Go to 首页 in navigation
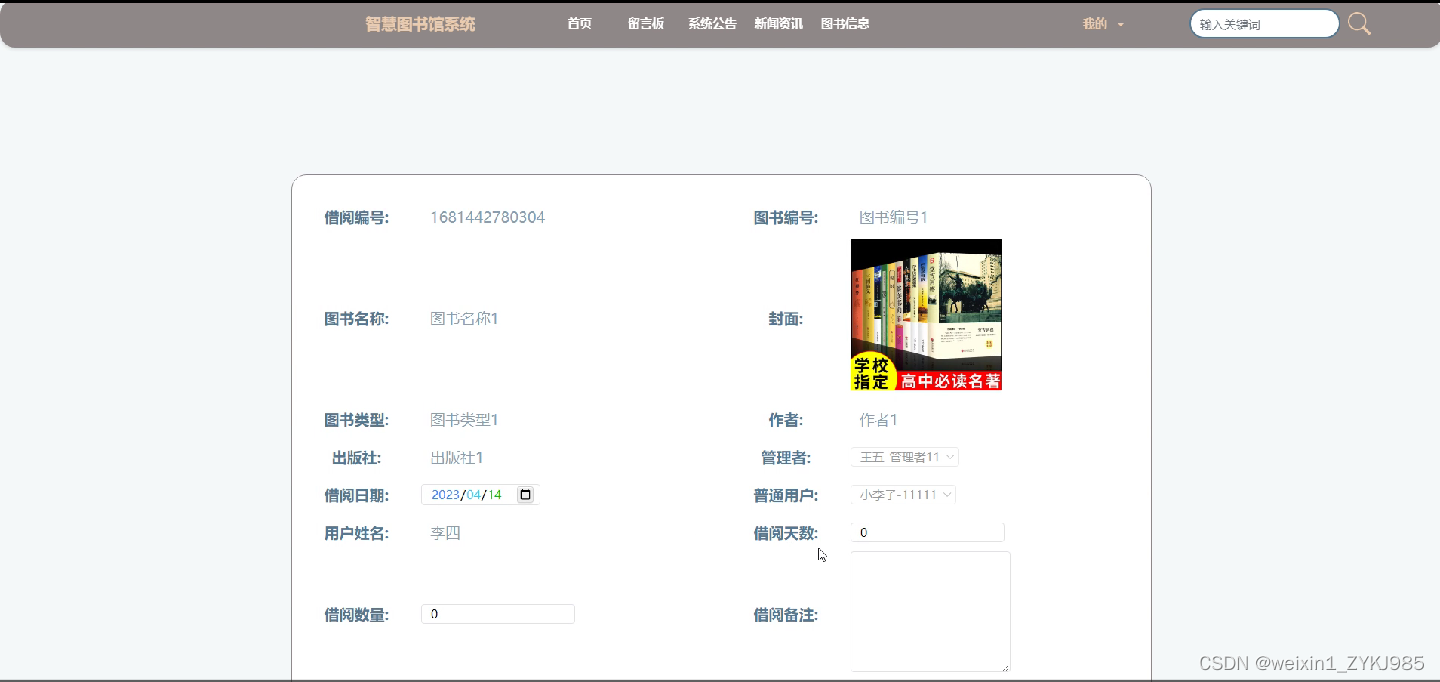Screen dimensions: 1440x682 pyautogui.click(x=579, y=24)
